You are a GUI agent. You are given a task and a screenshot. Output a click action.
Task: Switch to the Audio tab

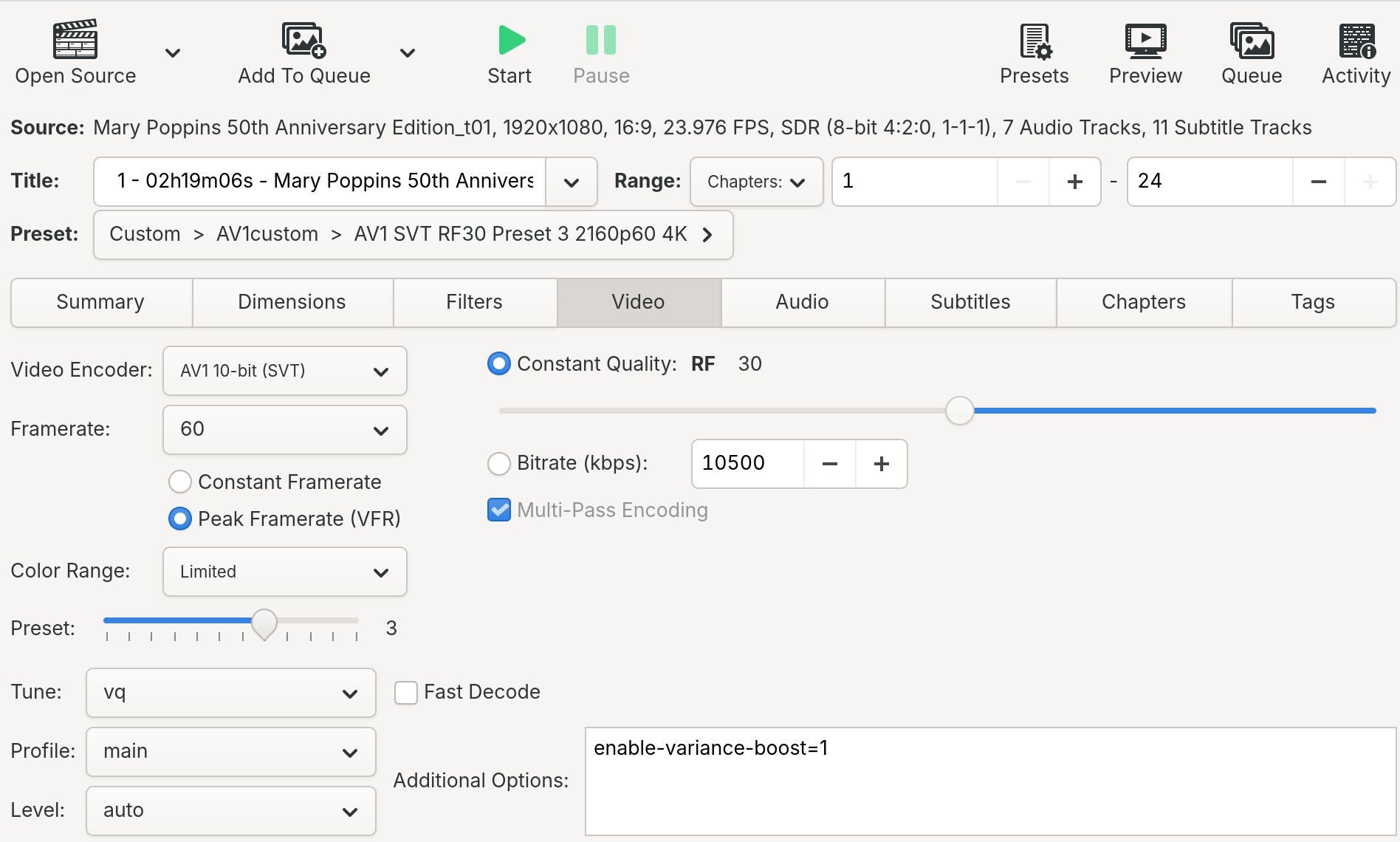pos(801,302)
